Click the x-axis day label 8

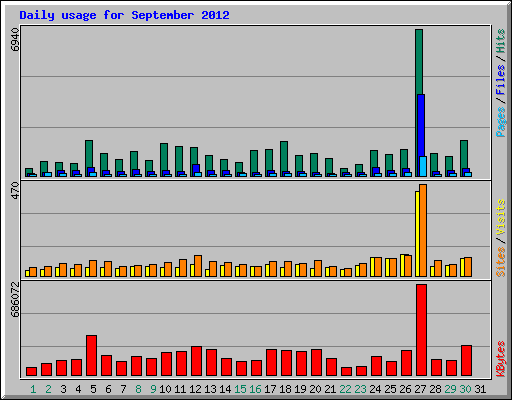[x=138, y=389]
